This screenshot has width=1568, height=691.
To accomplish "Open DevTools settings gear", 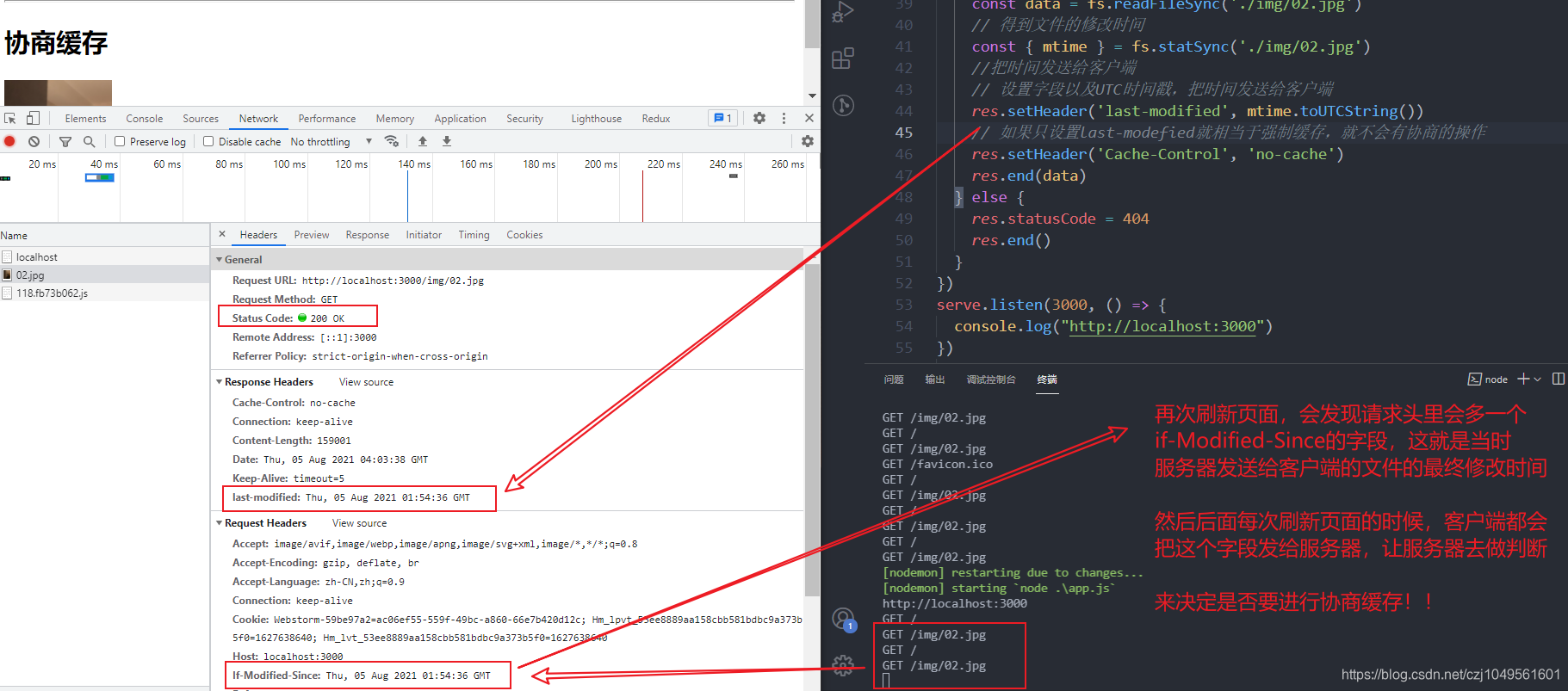I will point(759,118).
